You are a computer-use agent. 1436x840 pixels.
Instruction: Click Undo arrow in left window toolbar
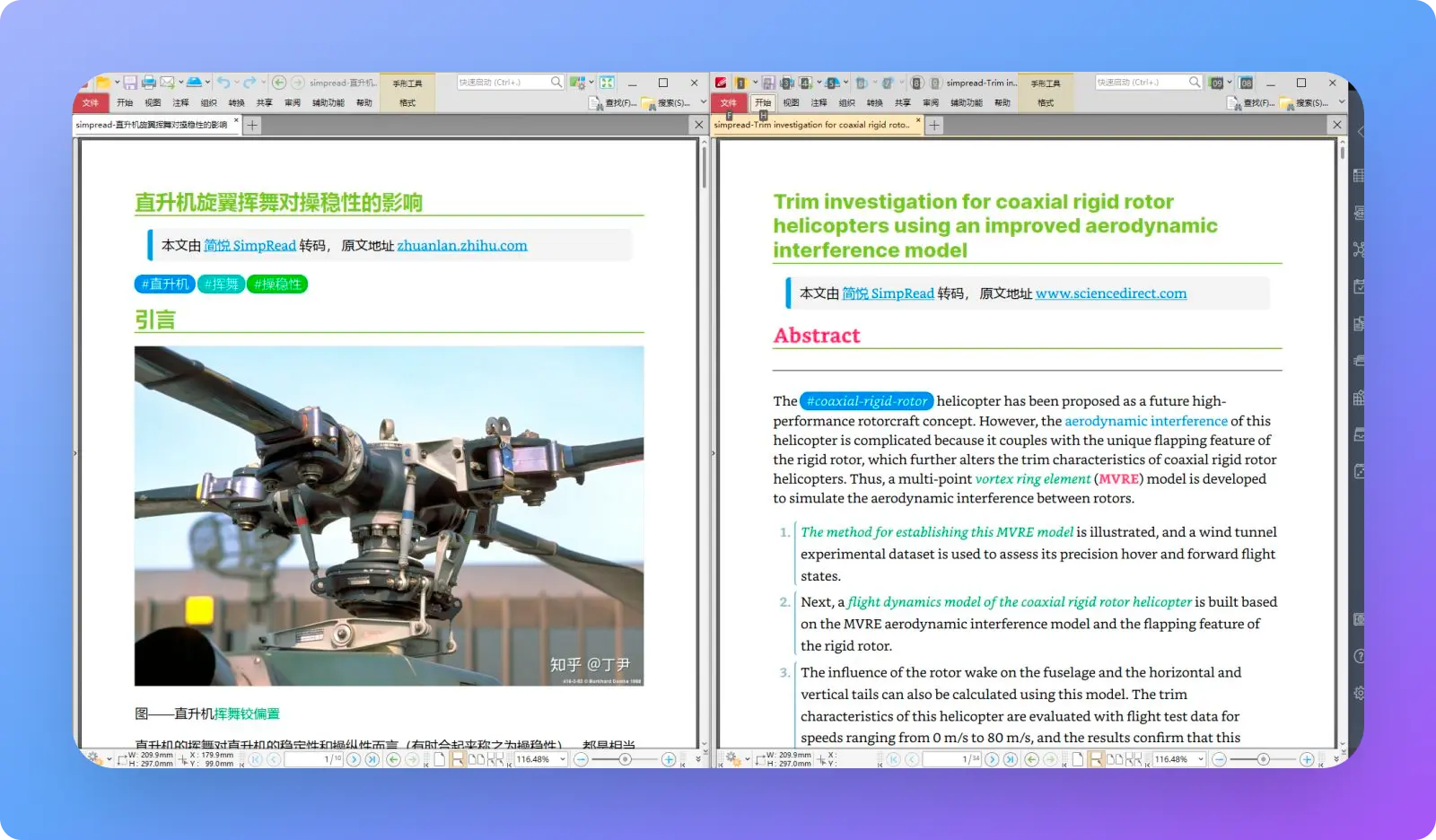223,83
